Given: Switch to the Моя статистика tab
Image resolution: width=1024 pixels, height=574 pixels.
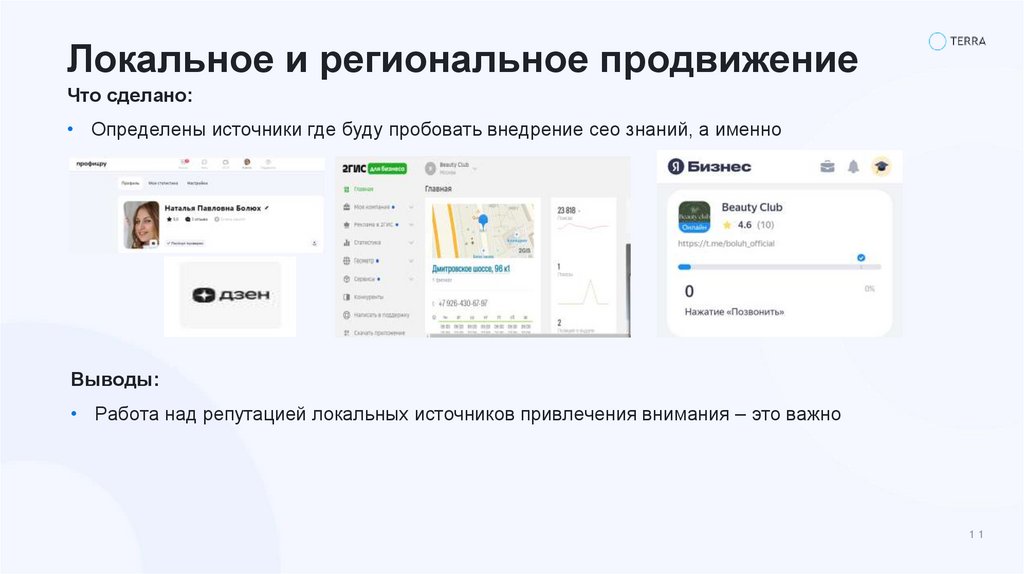Looking at the screenshot, I should [x=163, y=183].
